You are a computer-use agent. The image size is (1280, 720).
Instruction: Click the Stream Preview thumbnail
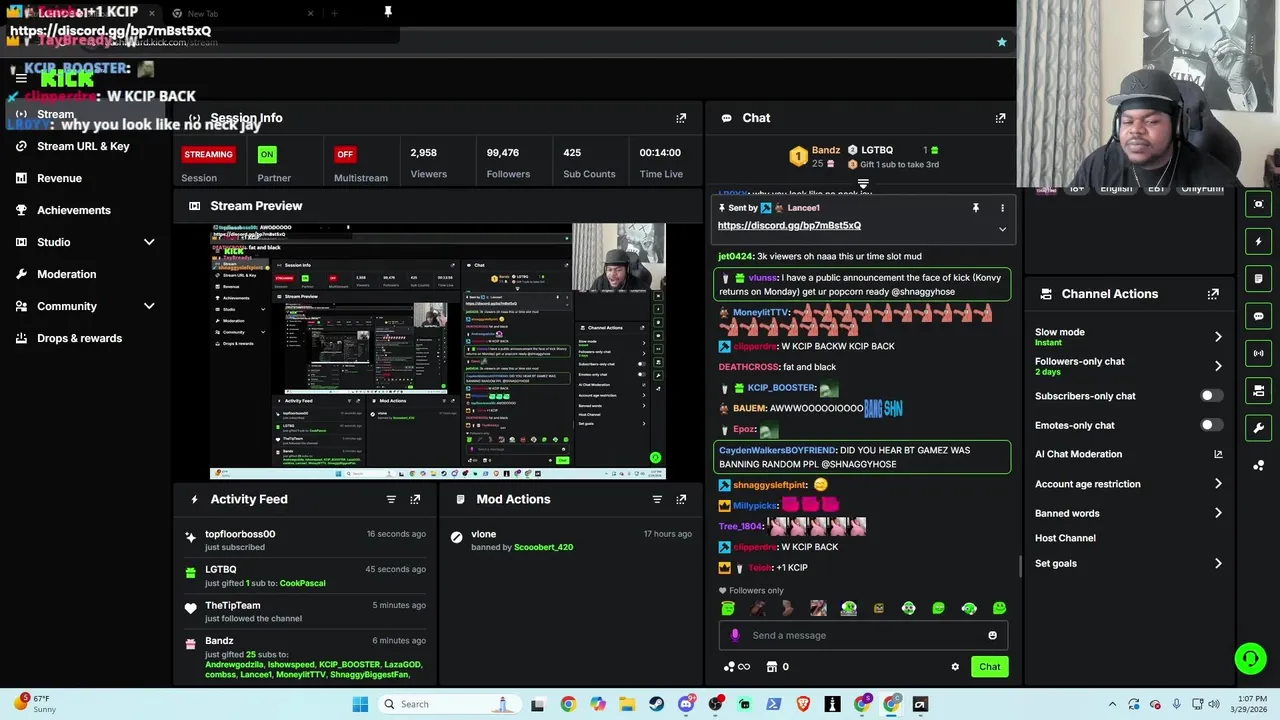437,351
